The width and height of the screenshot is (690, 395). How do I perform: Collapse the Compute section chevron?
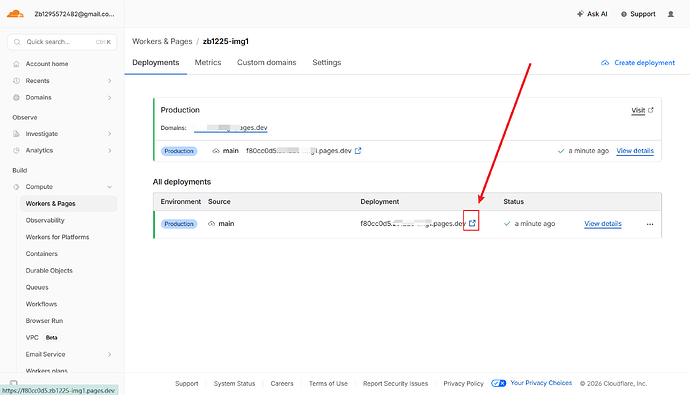(110, 187)
